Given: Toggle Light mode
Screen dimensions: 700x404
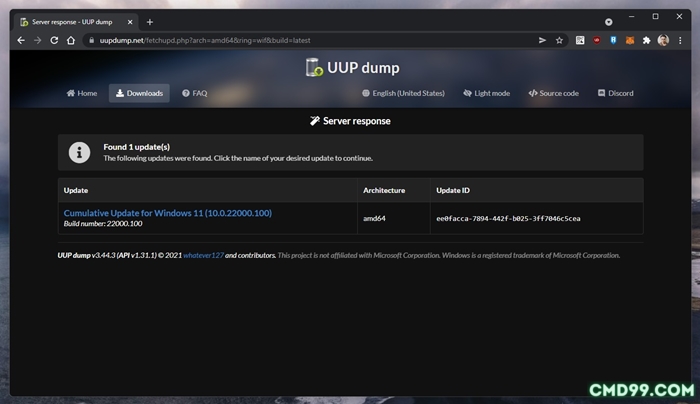Looking at the screenshot, I should pos(487,93).
